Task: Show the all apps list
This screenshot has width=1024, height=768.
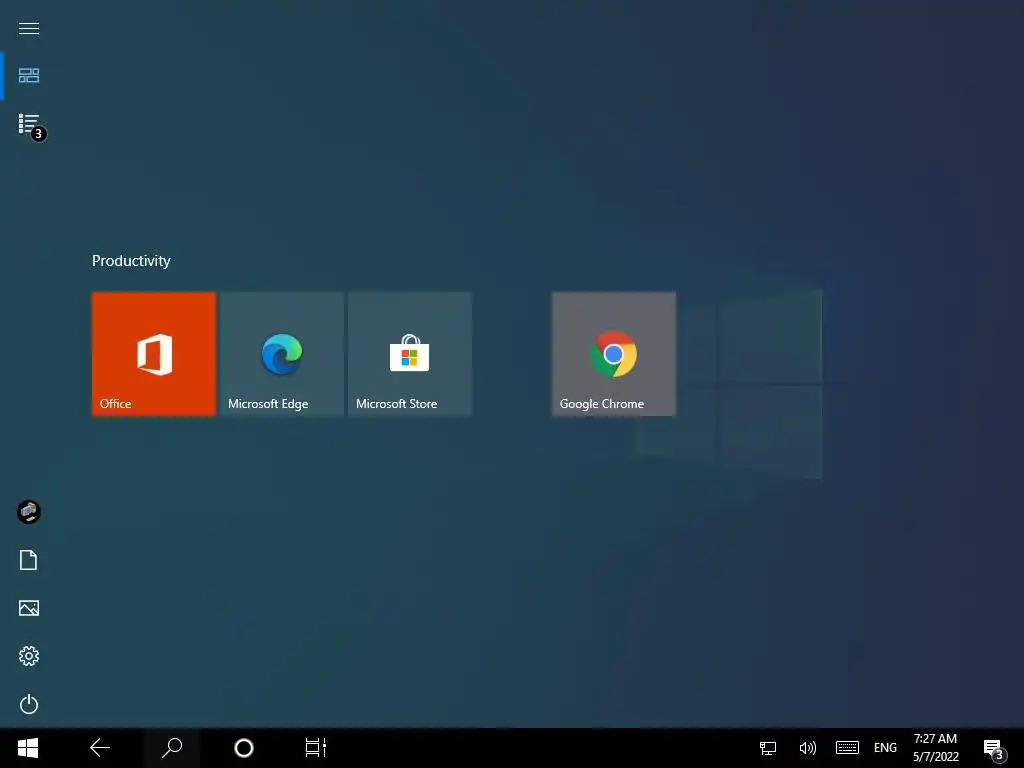Action: pyautogui.click(x=29, y=124)
